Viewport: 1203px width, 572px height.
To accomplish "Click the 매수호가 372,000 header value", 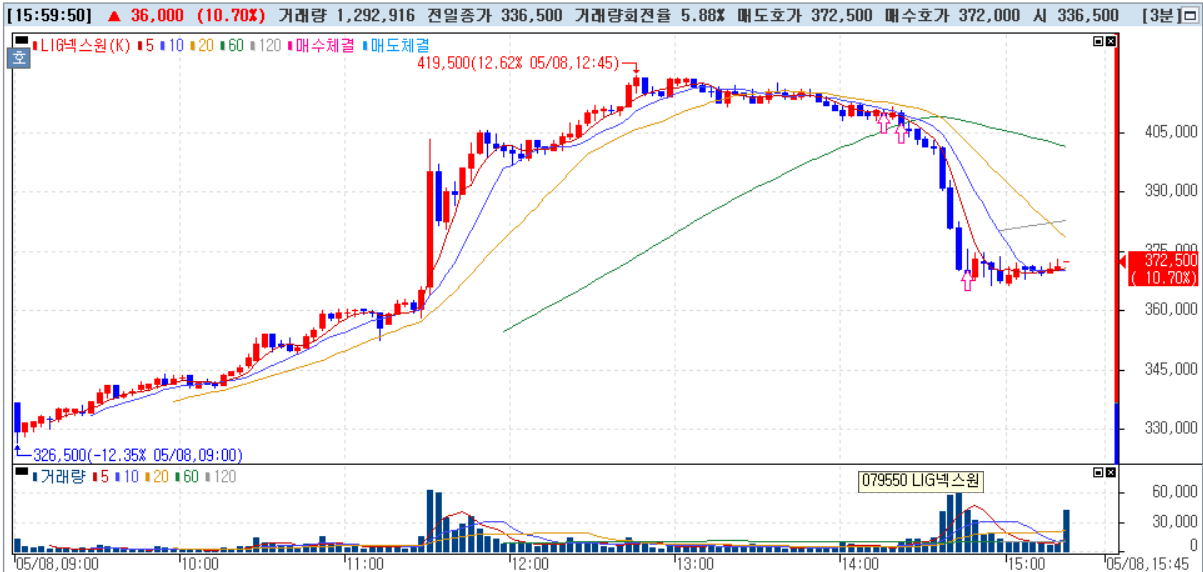I will pos(953,16).
